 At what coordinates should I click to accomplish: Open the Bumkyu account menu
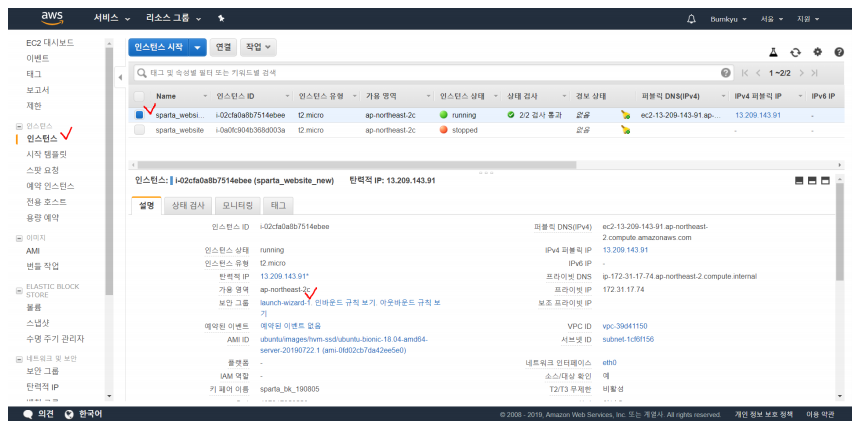click(729, 19)
